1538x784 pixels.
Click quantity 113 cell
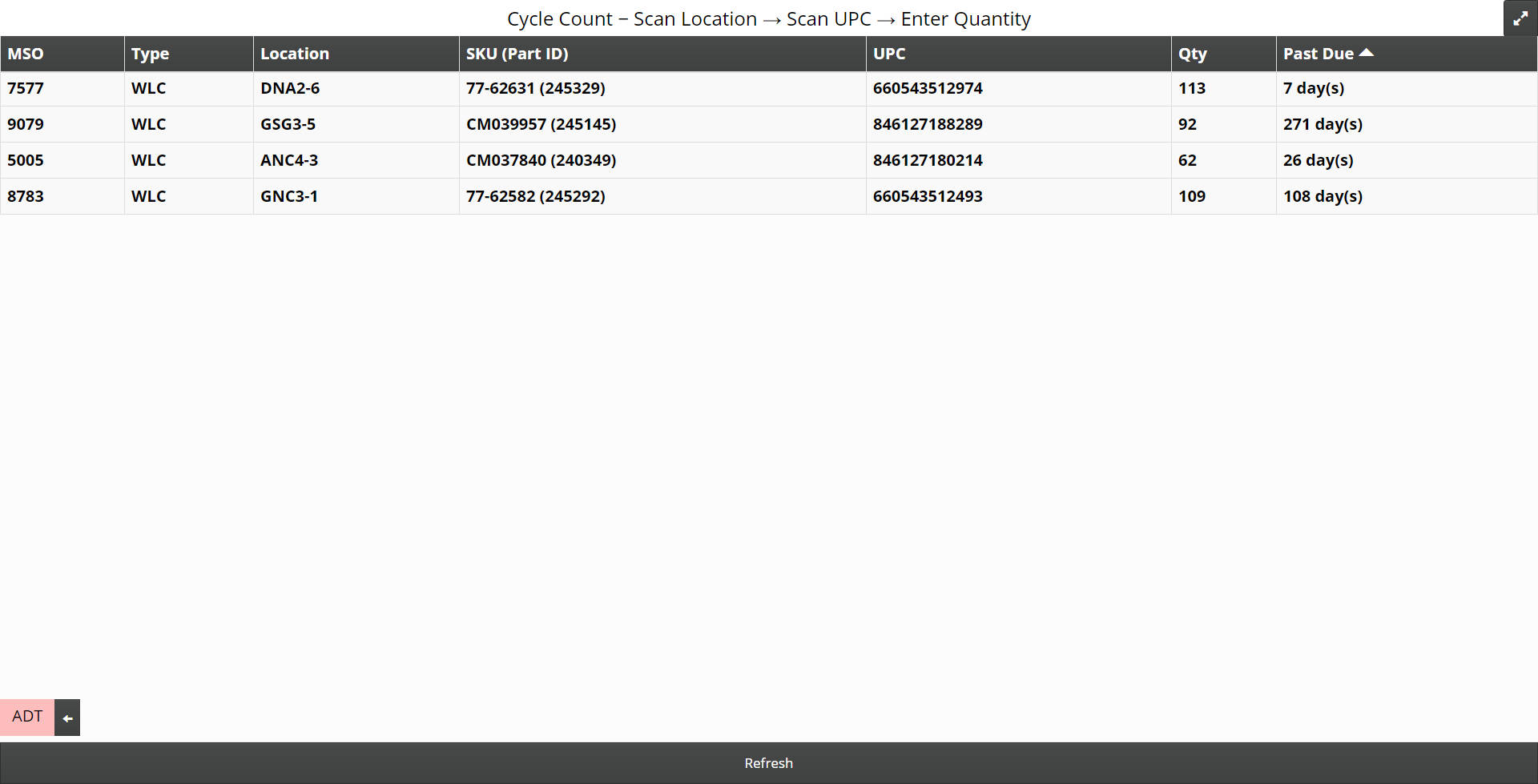1224,89
